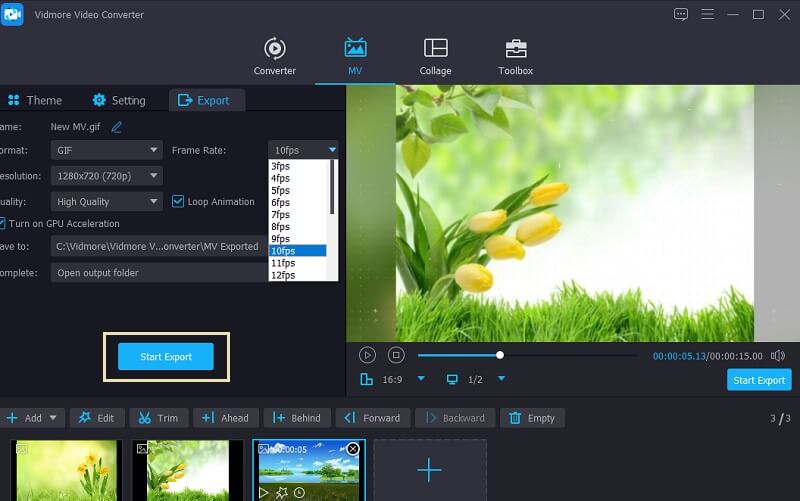Click pencil icon to rename New MV.gif
This screenshot has height=501, width=800.
point(117,127)
